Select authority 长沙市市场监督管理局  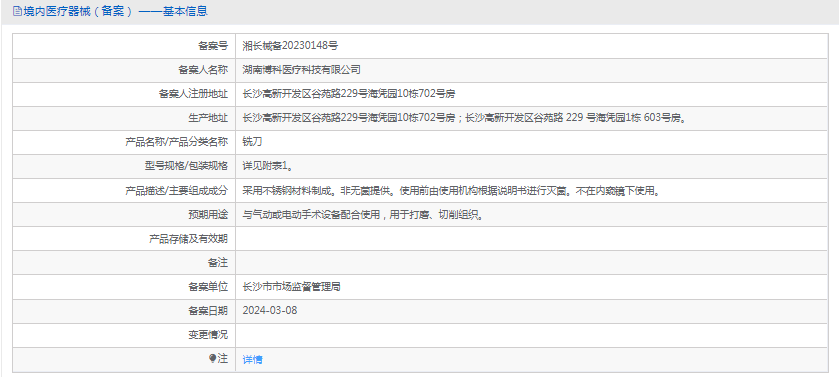[x=292, y=287]
